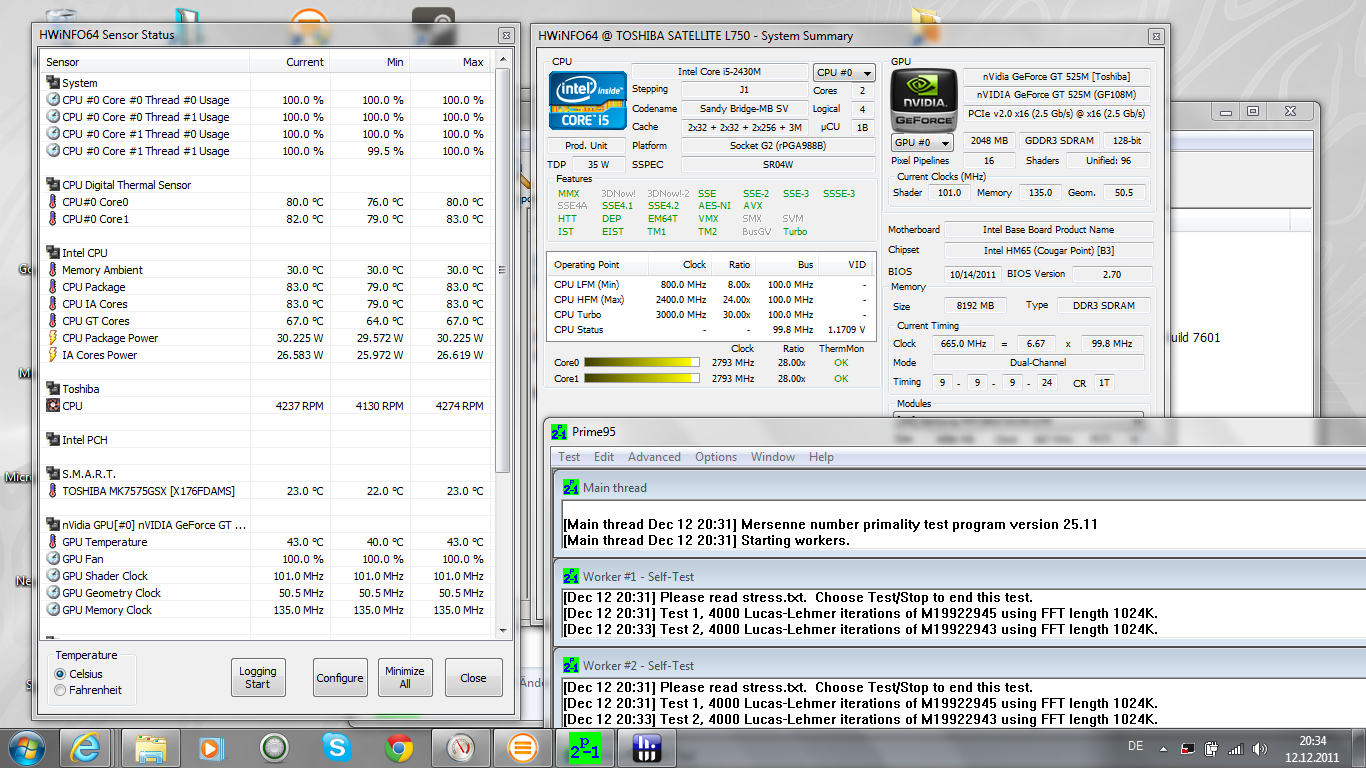Select the Memory Ambient sensor row
The image size is (1366, 768).
(266, 270)
